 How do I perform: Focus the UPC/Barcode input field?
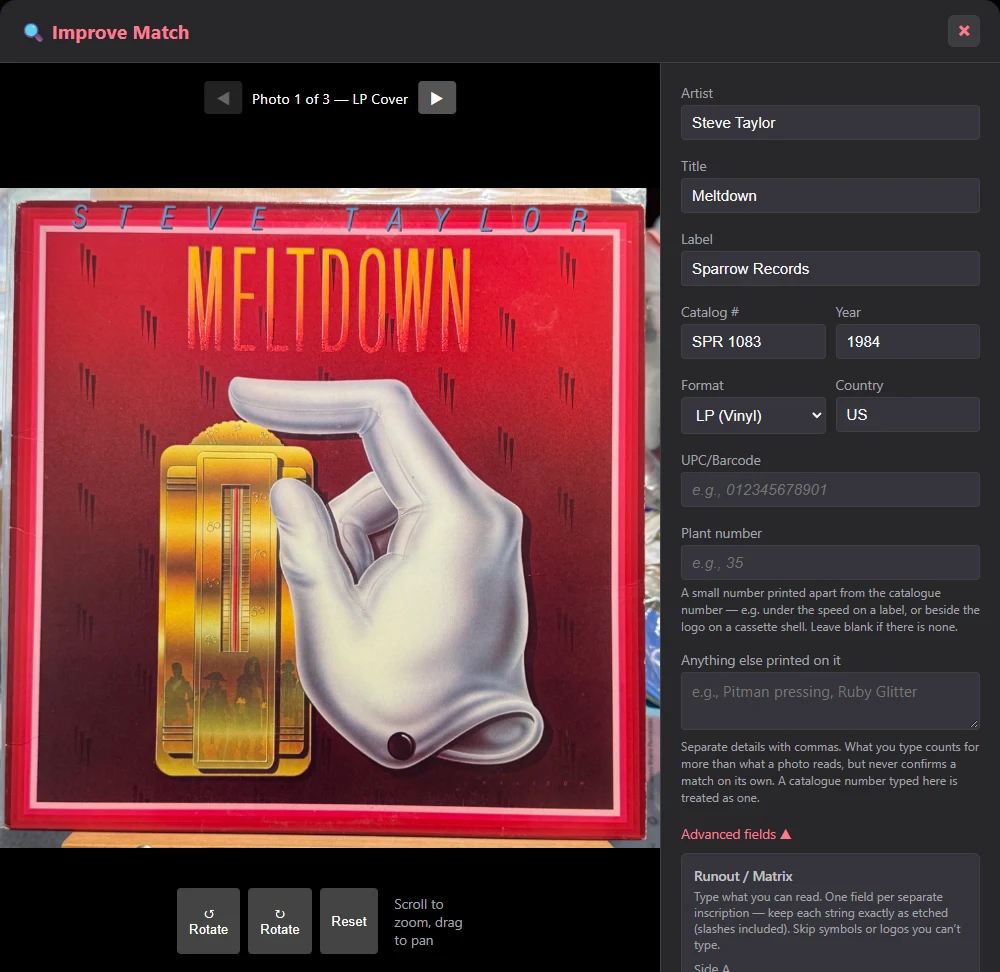click(830, 490)
